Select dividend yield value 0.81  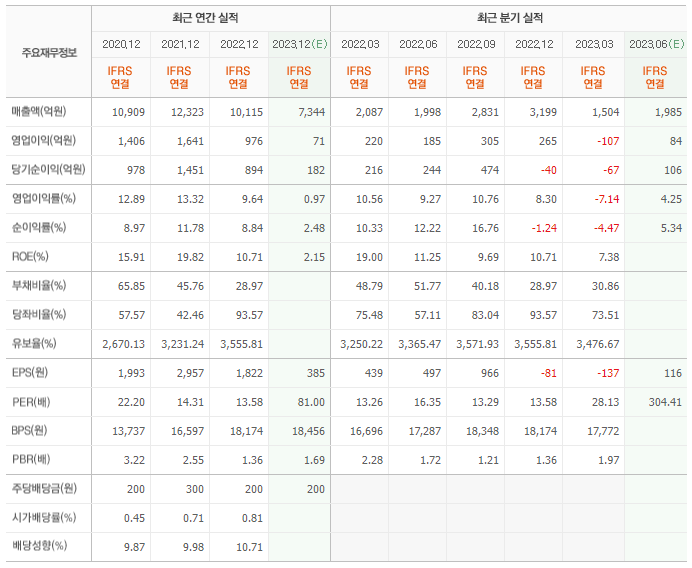[252, 518]
